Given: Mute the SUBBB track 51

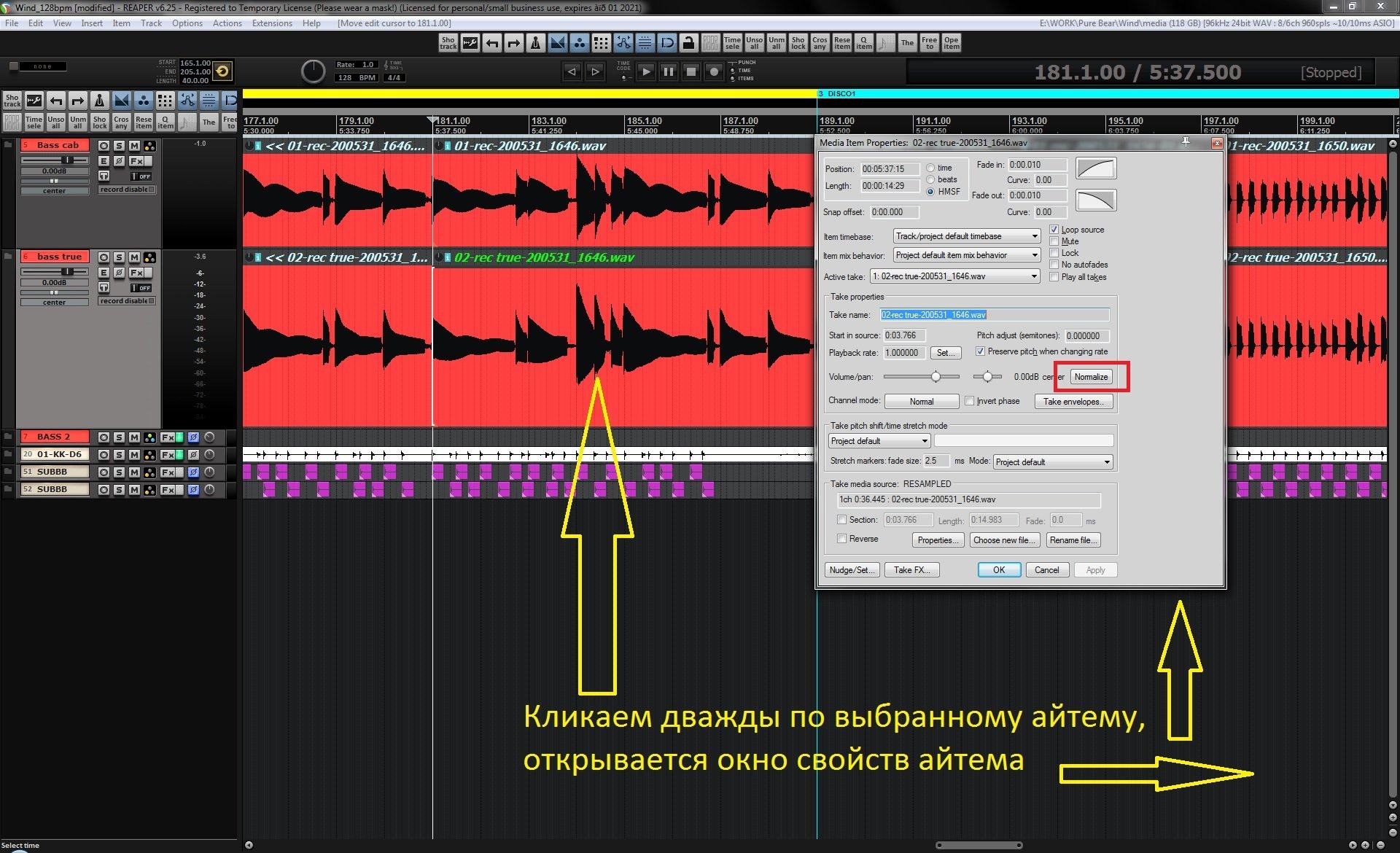Looking at the screenshot, I should pyautogui.click(x=134, y=472).
